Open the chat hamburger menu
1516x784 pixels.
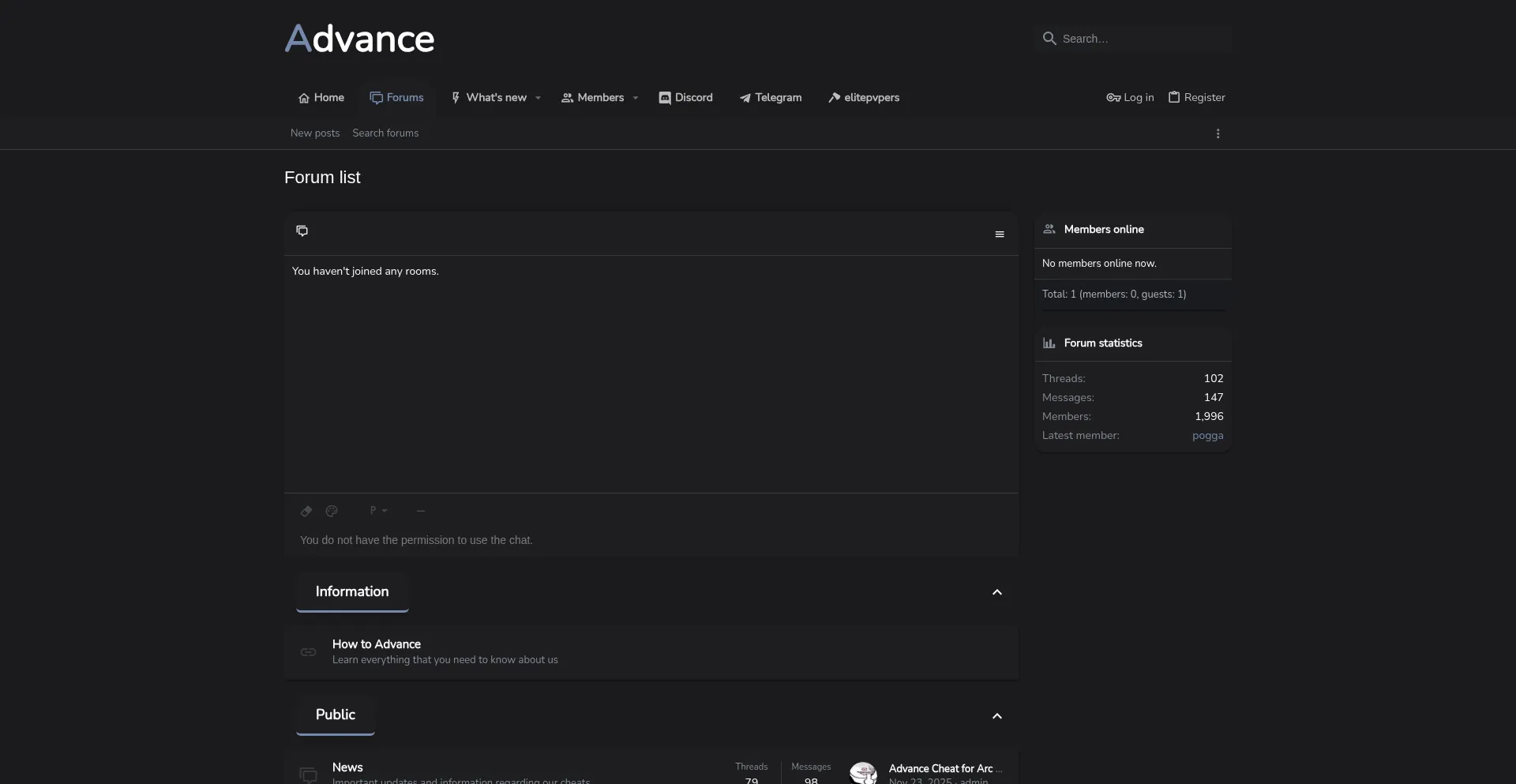(x=1000, y=234)
